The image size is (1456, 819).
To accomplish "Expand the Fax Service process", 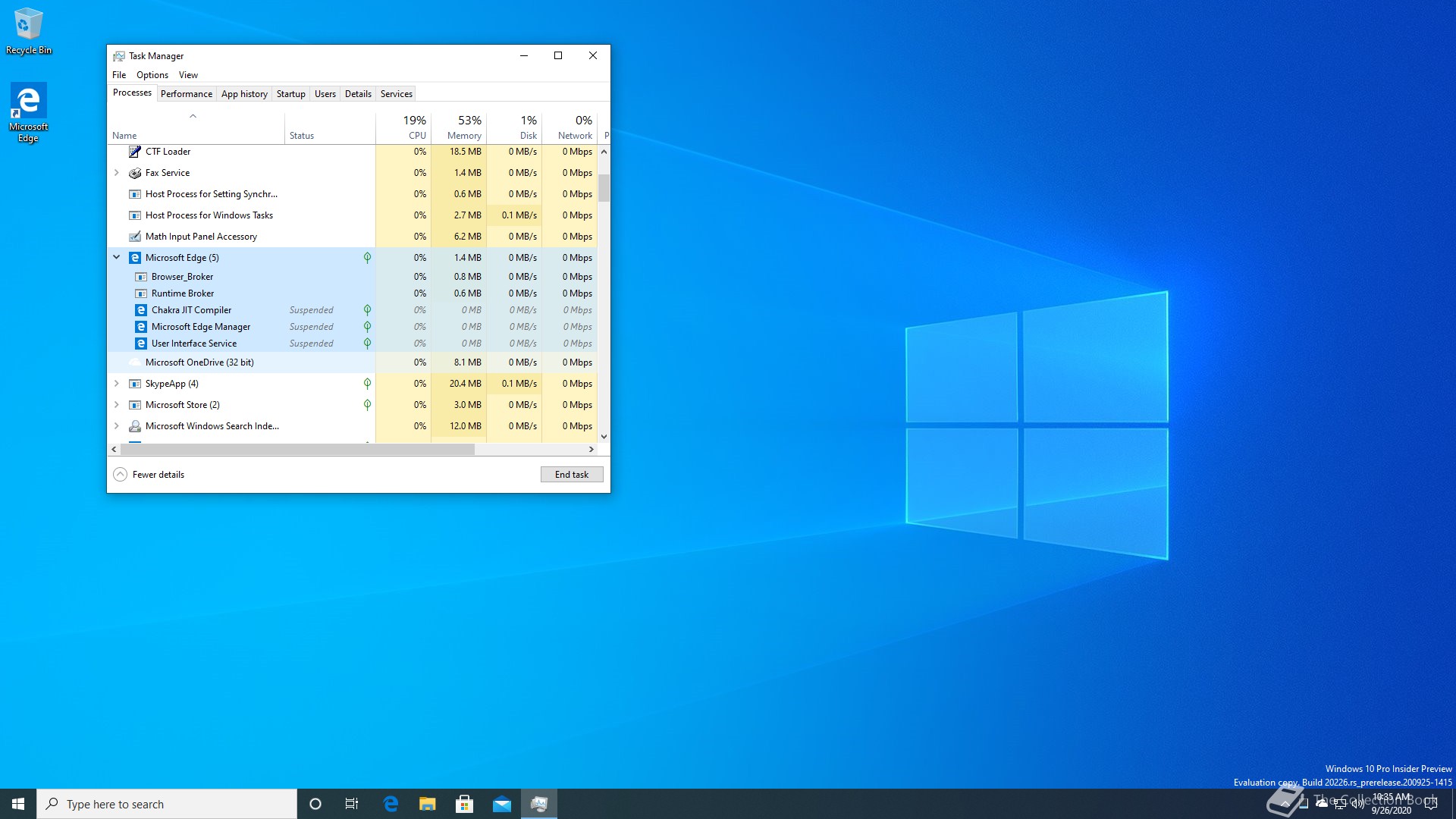I will pyautogui.click(x=117, y=173).
